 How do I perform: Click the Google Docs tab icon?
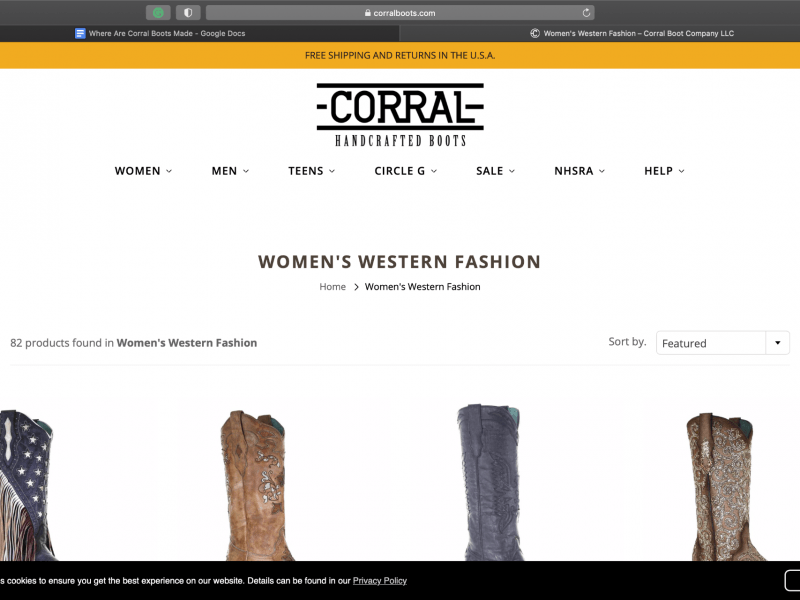click(x=80, y=33)
